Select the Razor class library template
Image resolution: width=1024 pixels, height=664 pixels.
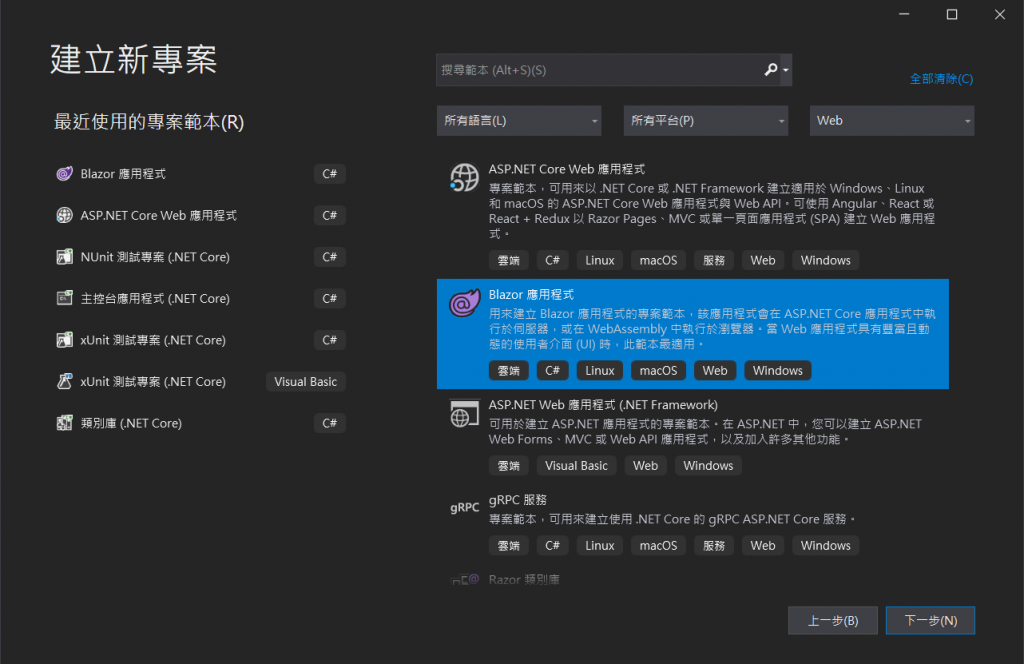pos(524,579)
